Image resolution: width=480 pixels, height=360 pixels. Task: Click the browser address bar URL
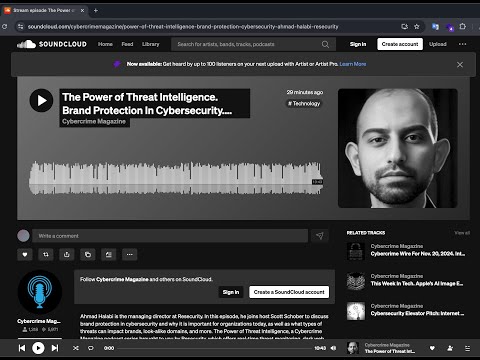click(183, 27)
